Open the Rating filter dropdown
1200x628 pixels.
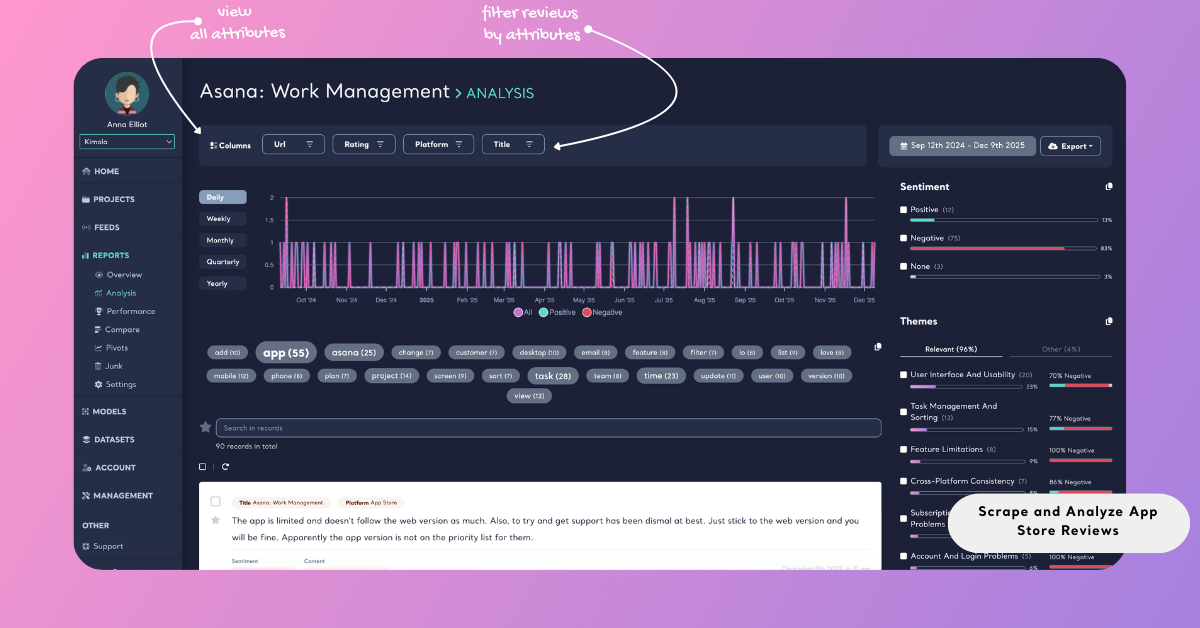click(364, 145)
